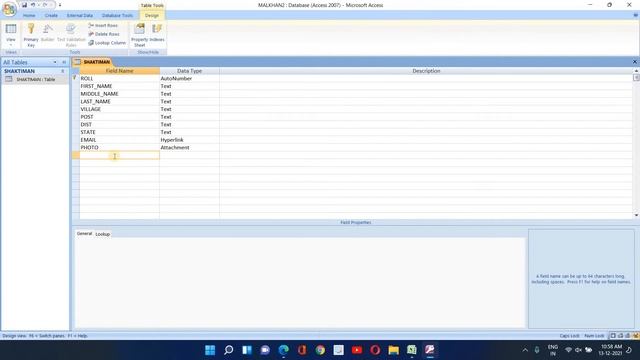
Task: Select the LAST_NAME field name cell
Action: pos(120,101)
